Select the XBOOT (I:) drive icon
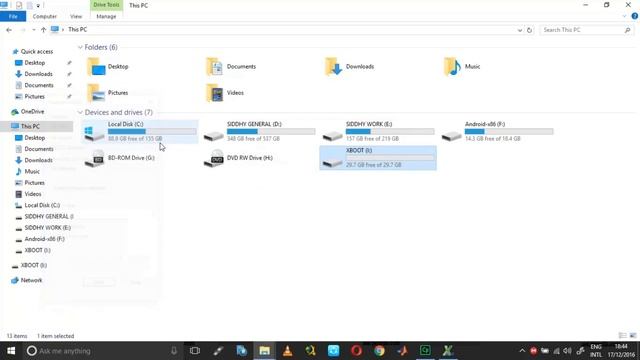 (332, 162)
